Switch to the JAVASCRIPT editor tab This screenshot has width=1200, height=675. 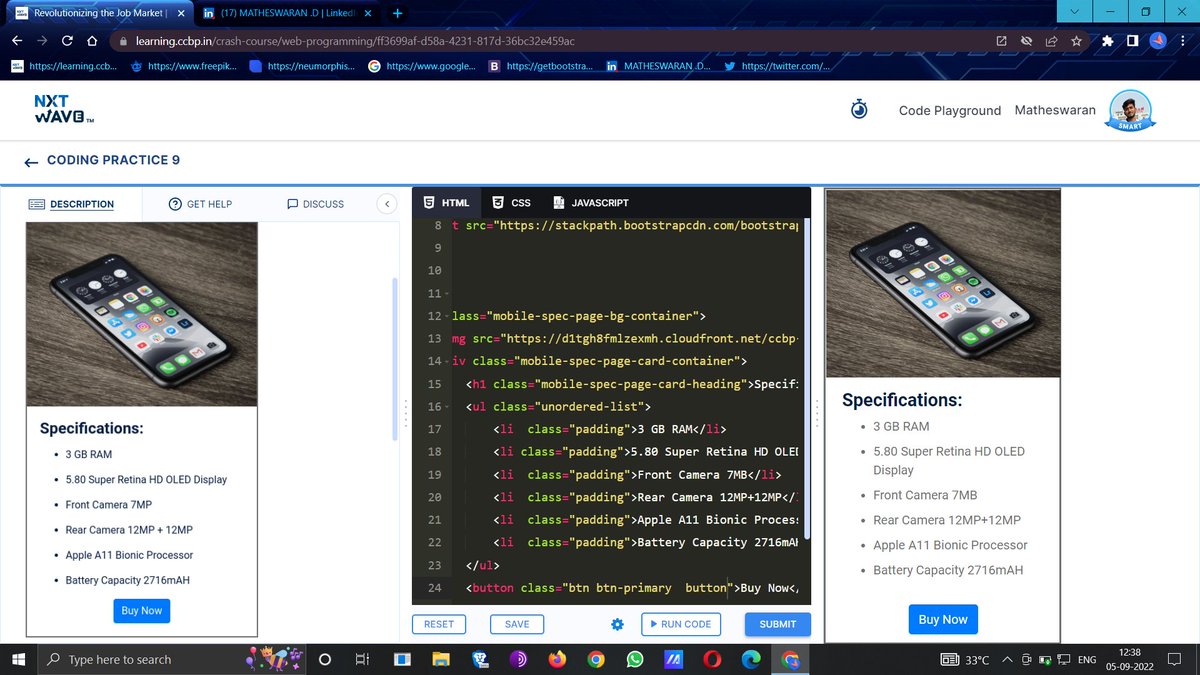(591, 203)
